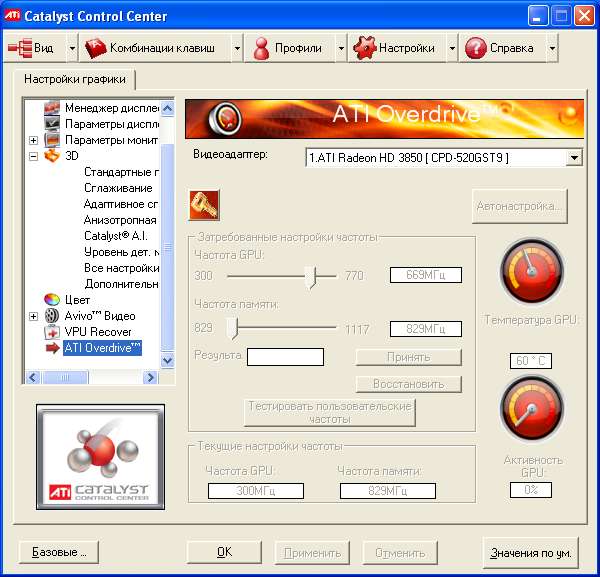Select Сглаживание in the tree
The width and height of the screenshot is (600, 577).
[x=118, y=188]
